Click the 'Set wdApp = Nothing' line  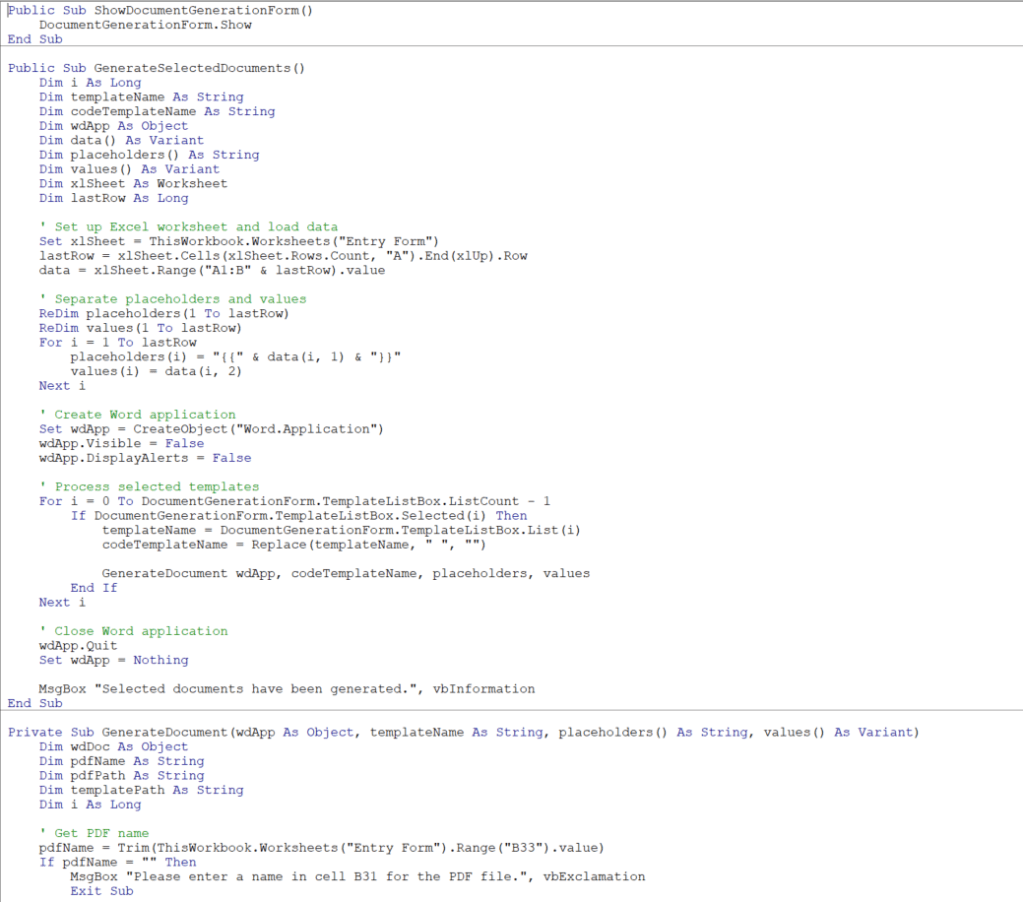113,660
